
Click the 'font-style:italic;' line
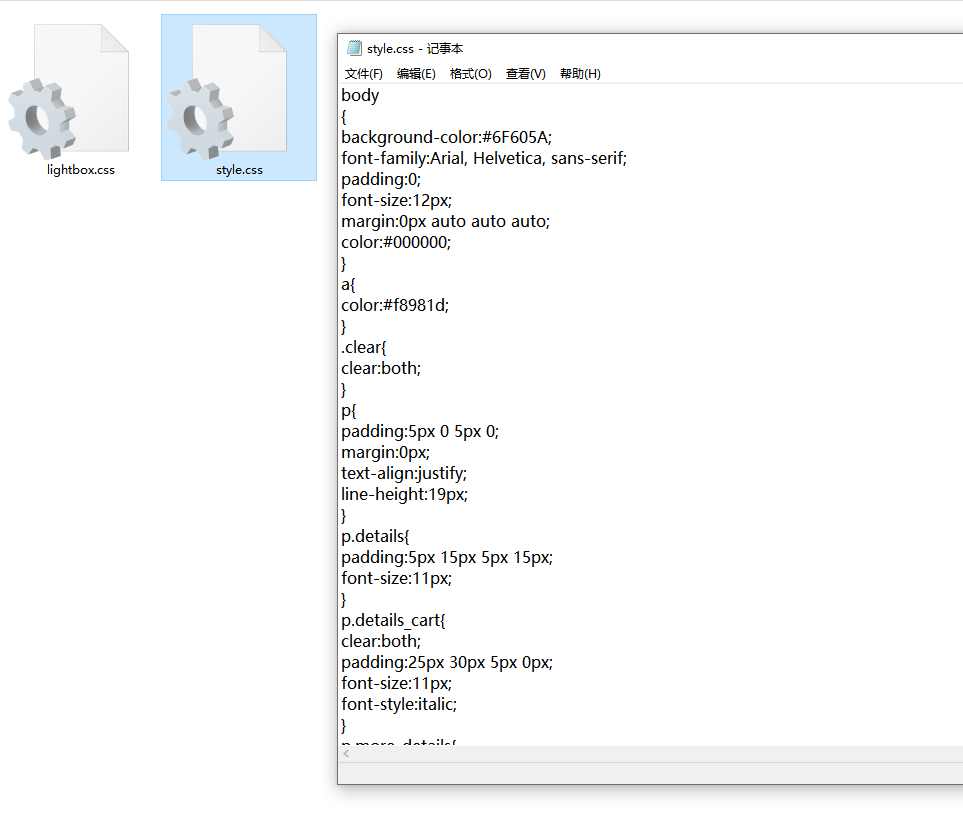click(399, 704)
